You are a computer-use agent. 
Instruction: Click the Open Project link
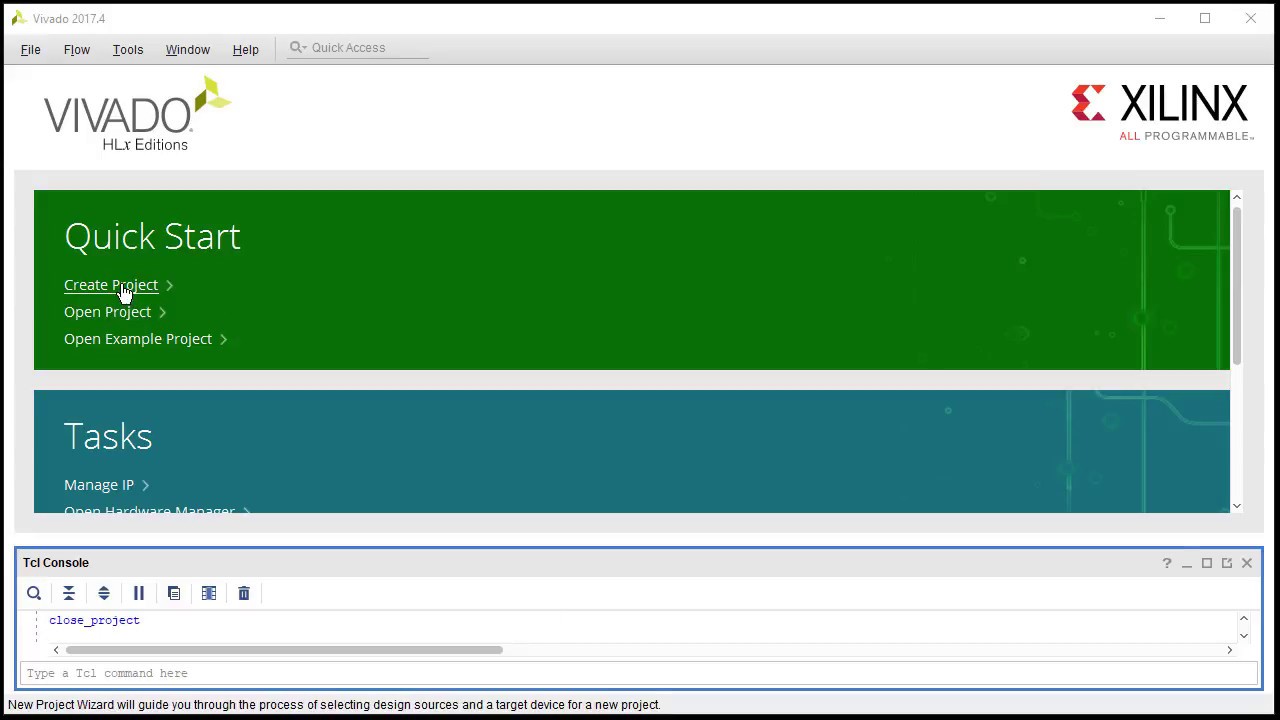pos(107,312)
